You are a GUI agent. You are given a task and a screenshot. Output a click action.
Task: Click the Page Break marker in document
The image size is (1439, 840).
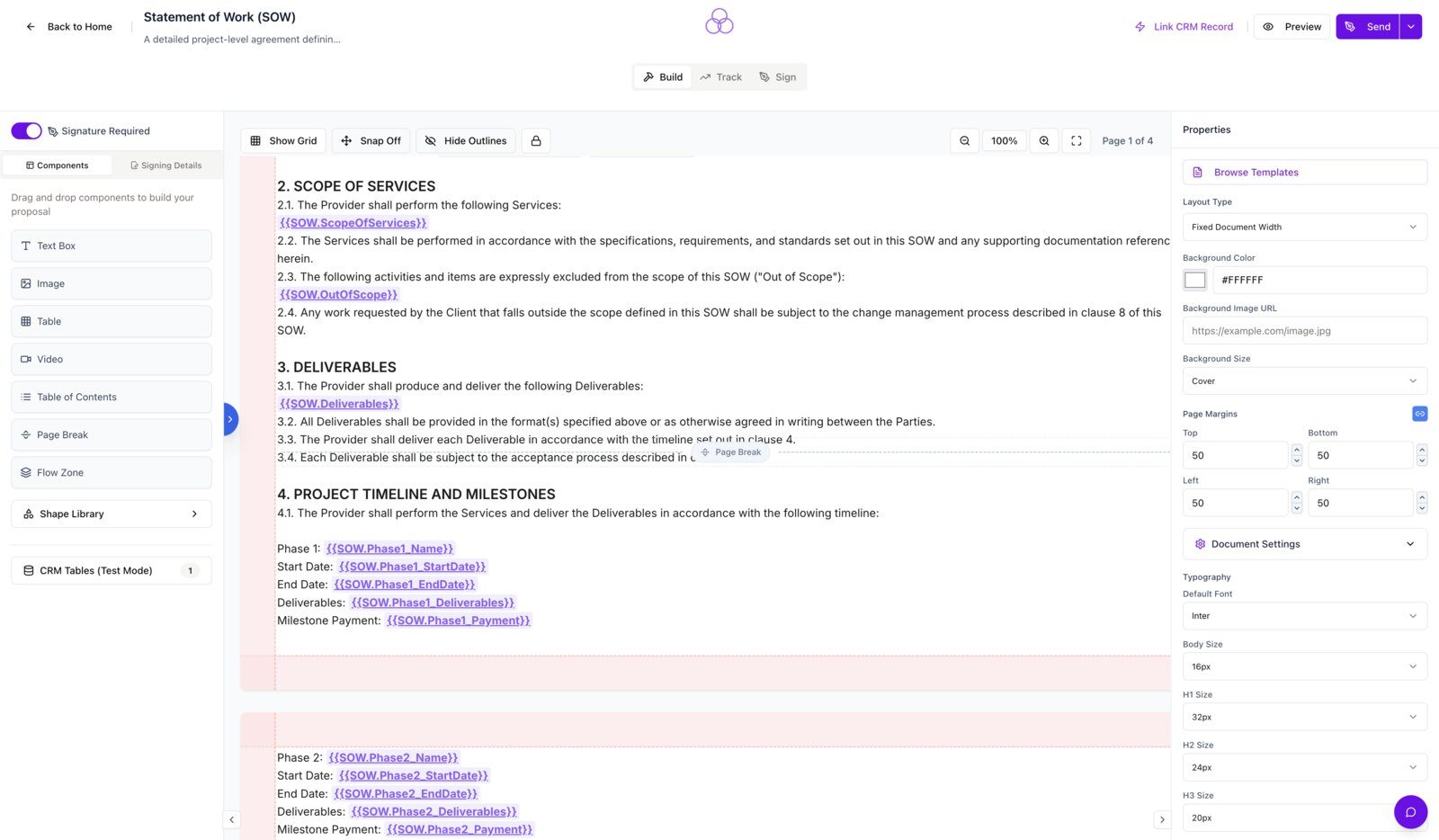(731, 452)
